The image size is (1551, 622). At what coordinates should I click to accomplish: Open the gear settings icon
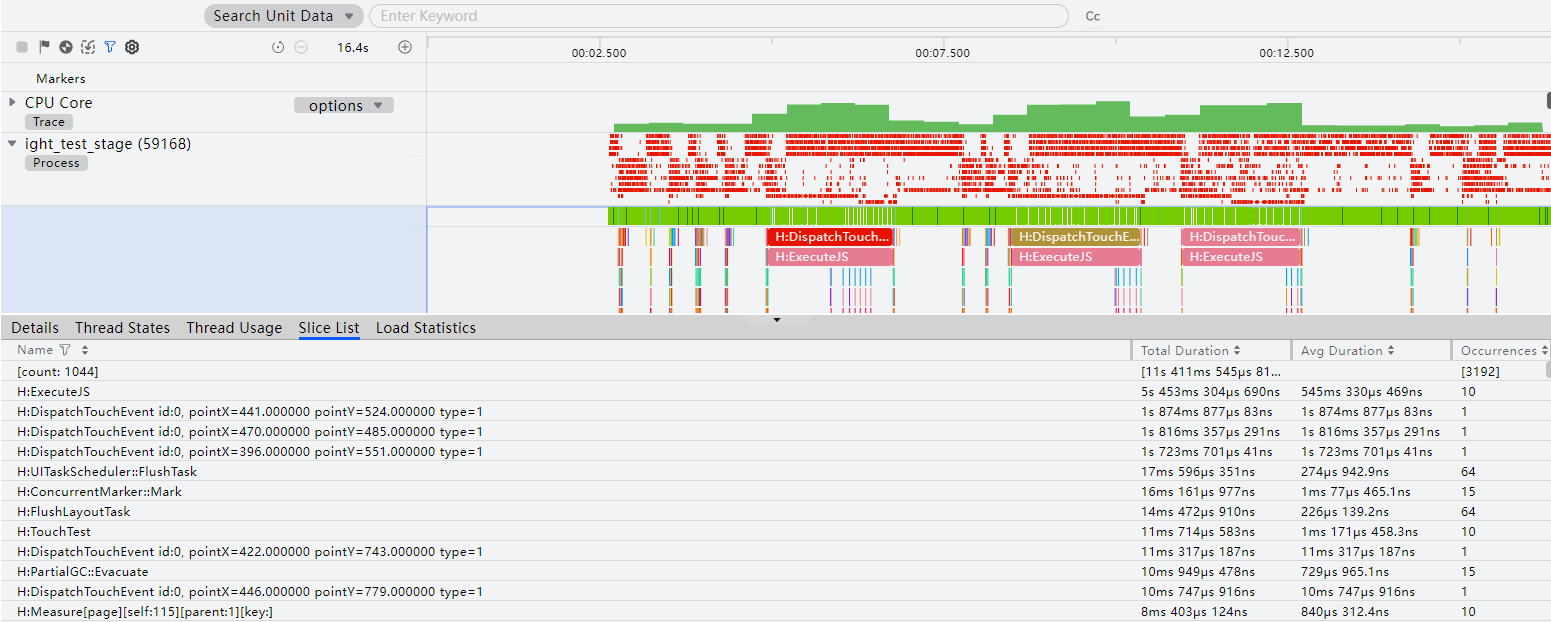[132, 47]
